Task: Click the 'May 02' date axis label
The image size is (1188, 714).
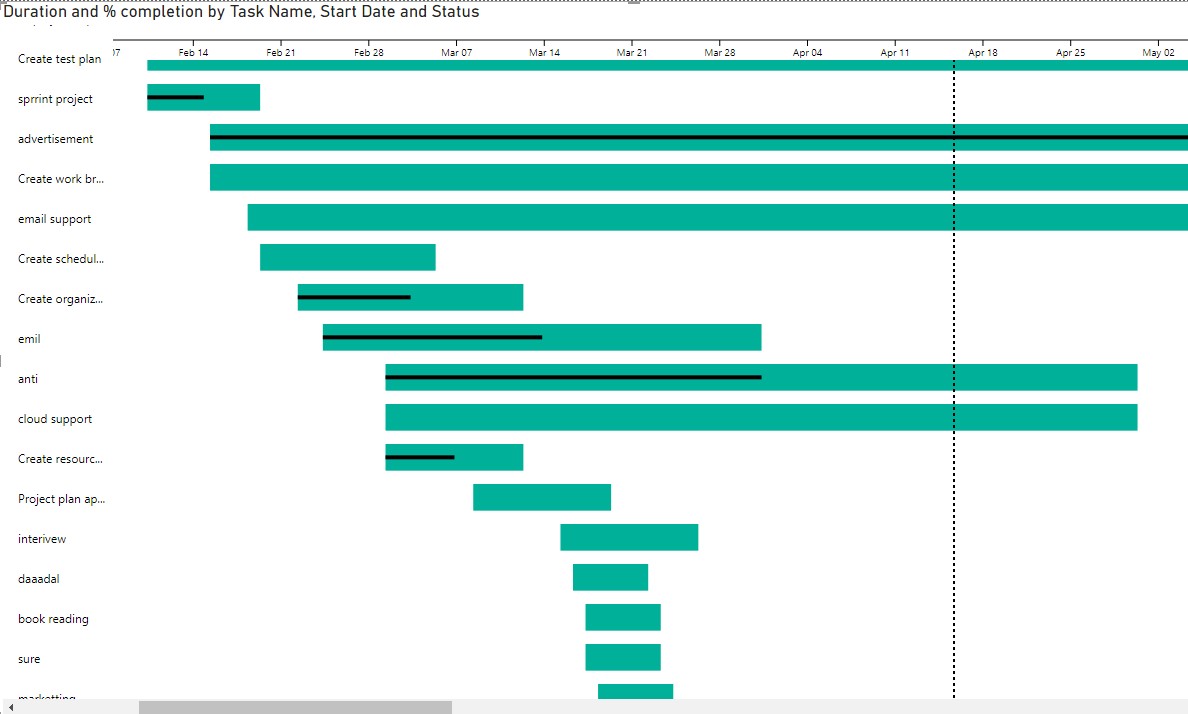Action: (x=1158, y=52)
